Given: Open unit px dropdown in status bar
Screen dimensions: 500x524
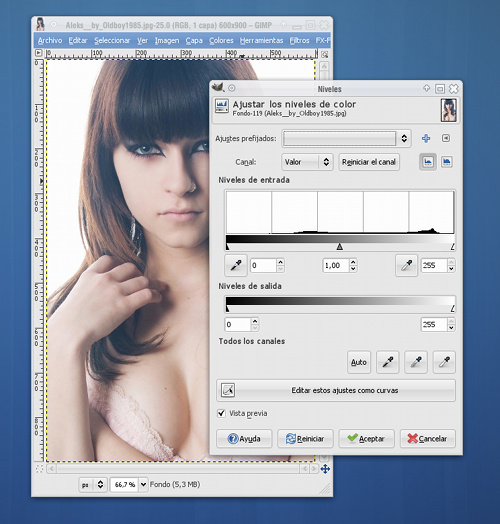Looking at the screenshot, I should (92, 485).
